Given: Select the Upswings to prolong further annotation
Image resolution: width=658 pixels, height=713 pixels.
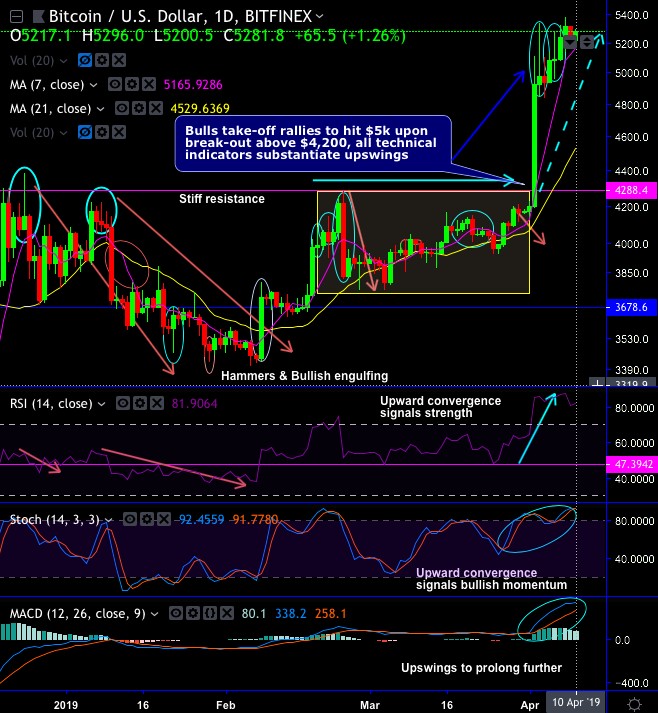Looking at the screenshot, I should click(481, 668).
